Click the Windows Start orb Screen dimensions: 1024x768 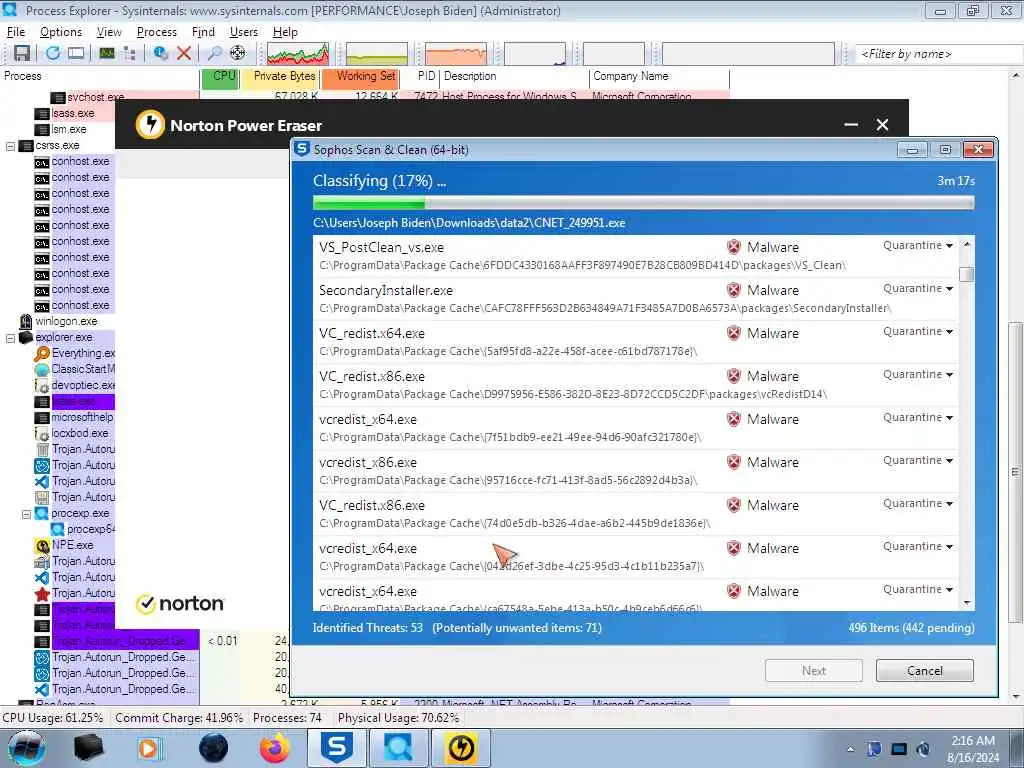pos(26,748)
